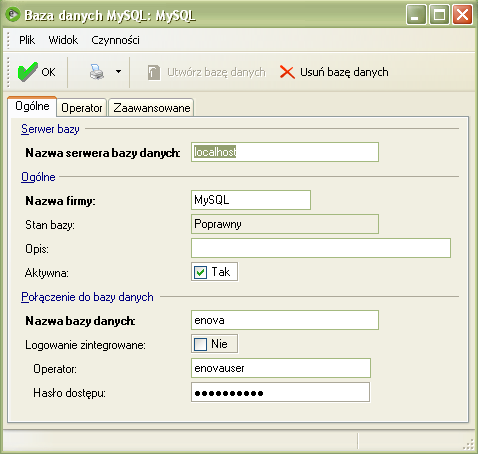Click the Serwer bazy section header
This screenshot has width=478, height=454.
point(50,129)
